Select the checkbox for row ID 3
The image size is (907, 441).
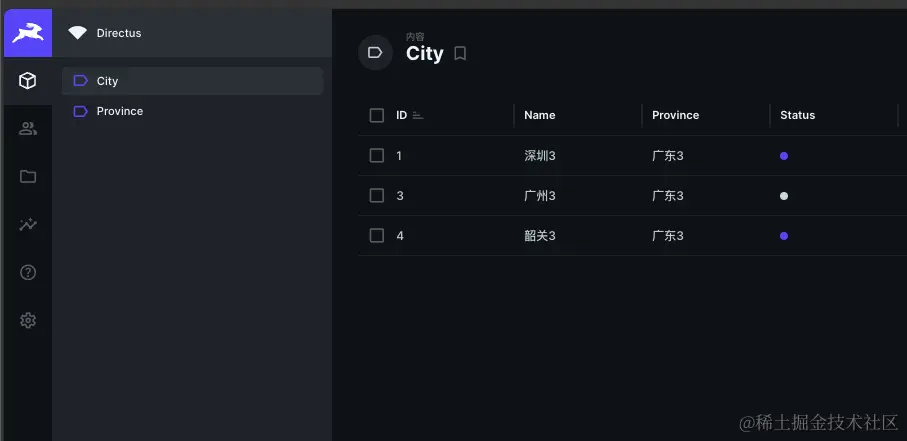[377, 196]
